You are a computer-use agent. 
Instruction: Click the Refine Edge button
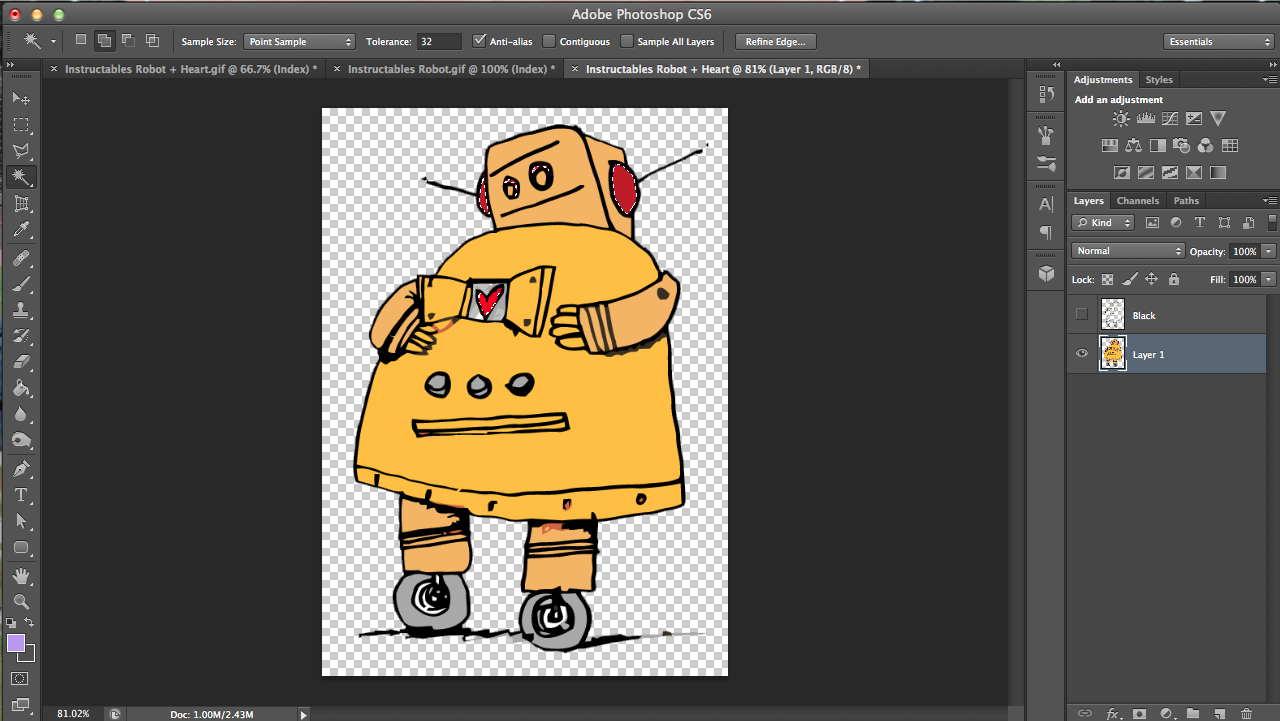click(x=776, y=41)
